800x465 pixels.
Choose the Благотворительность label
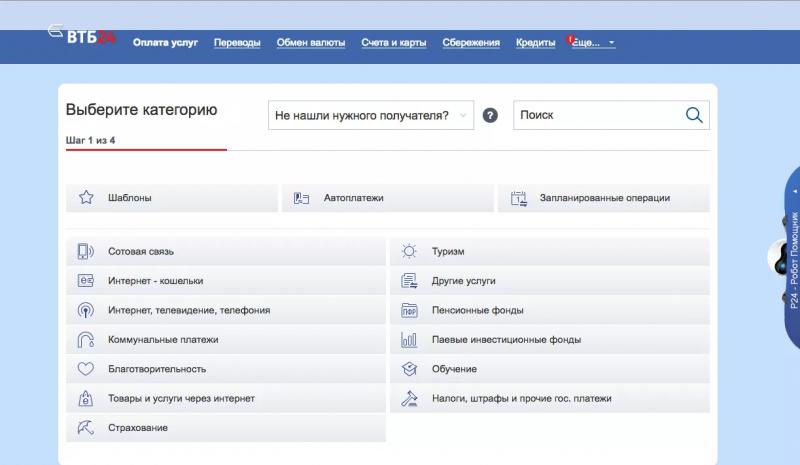click(x=157, y=369)
